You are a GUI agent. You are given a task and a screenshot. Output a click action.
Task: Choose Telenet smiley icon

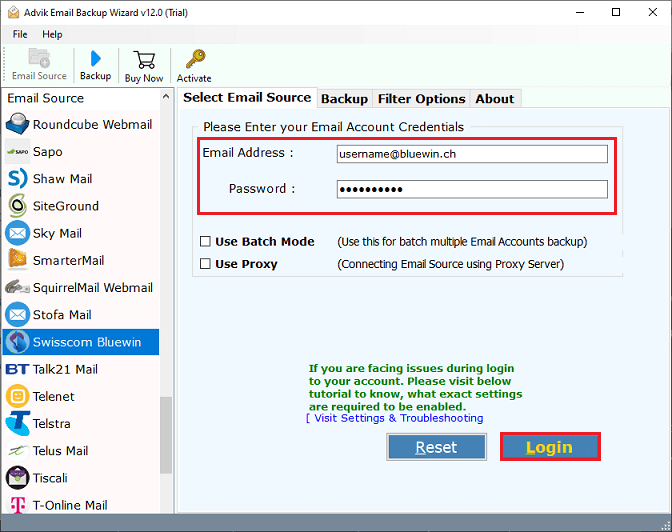18,396
